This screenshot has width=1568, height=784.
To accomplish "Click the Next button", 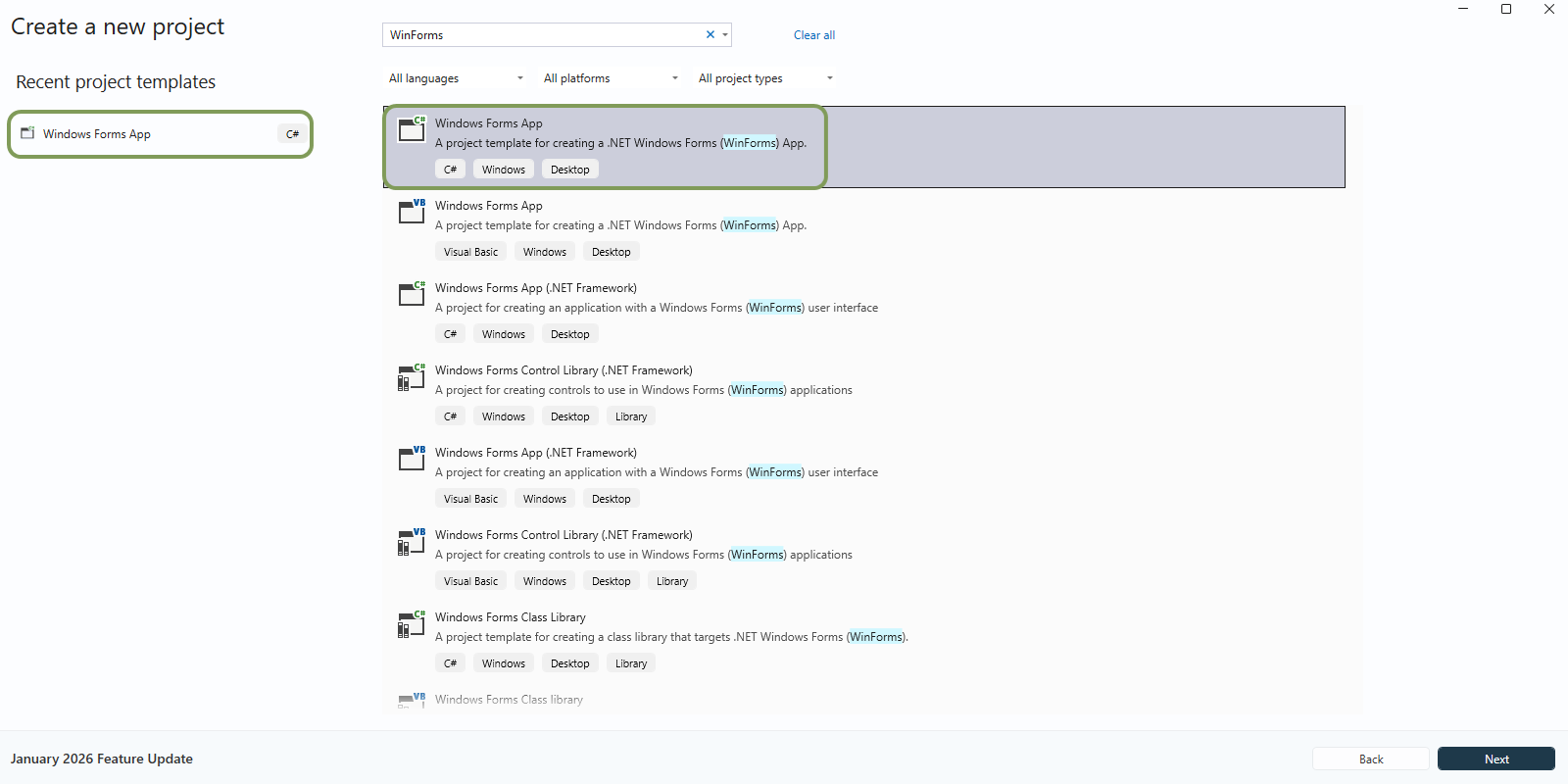I will pyautogui.click(x=1496, y=759).
